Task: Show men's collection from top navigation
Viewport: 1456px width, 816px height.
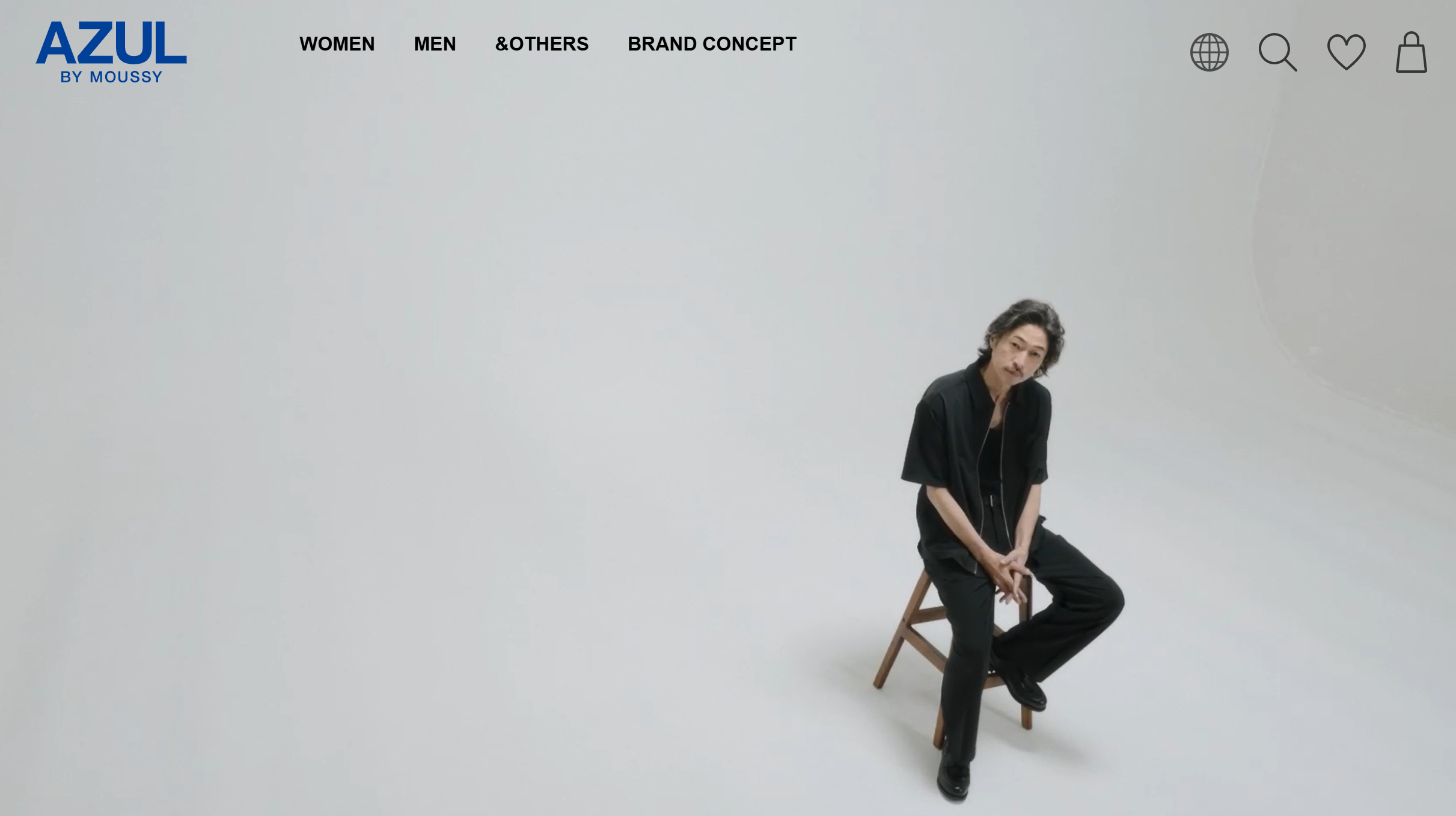Action: pyautogui.click(x=435, y=44)
